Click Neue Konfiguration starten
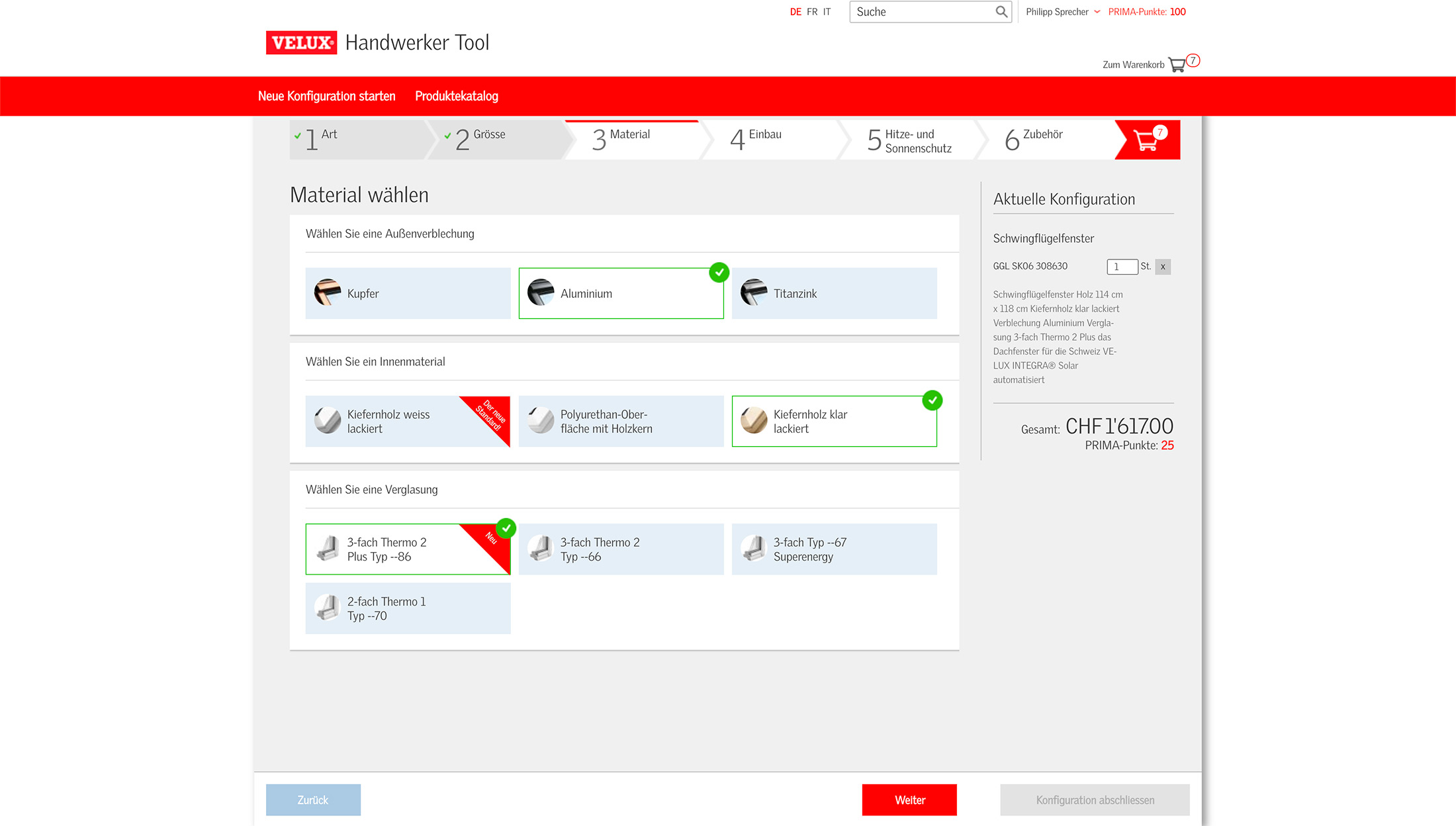Viewport: 1456px width, 826px height. point(327,96)
